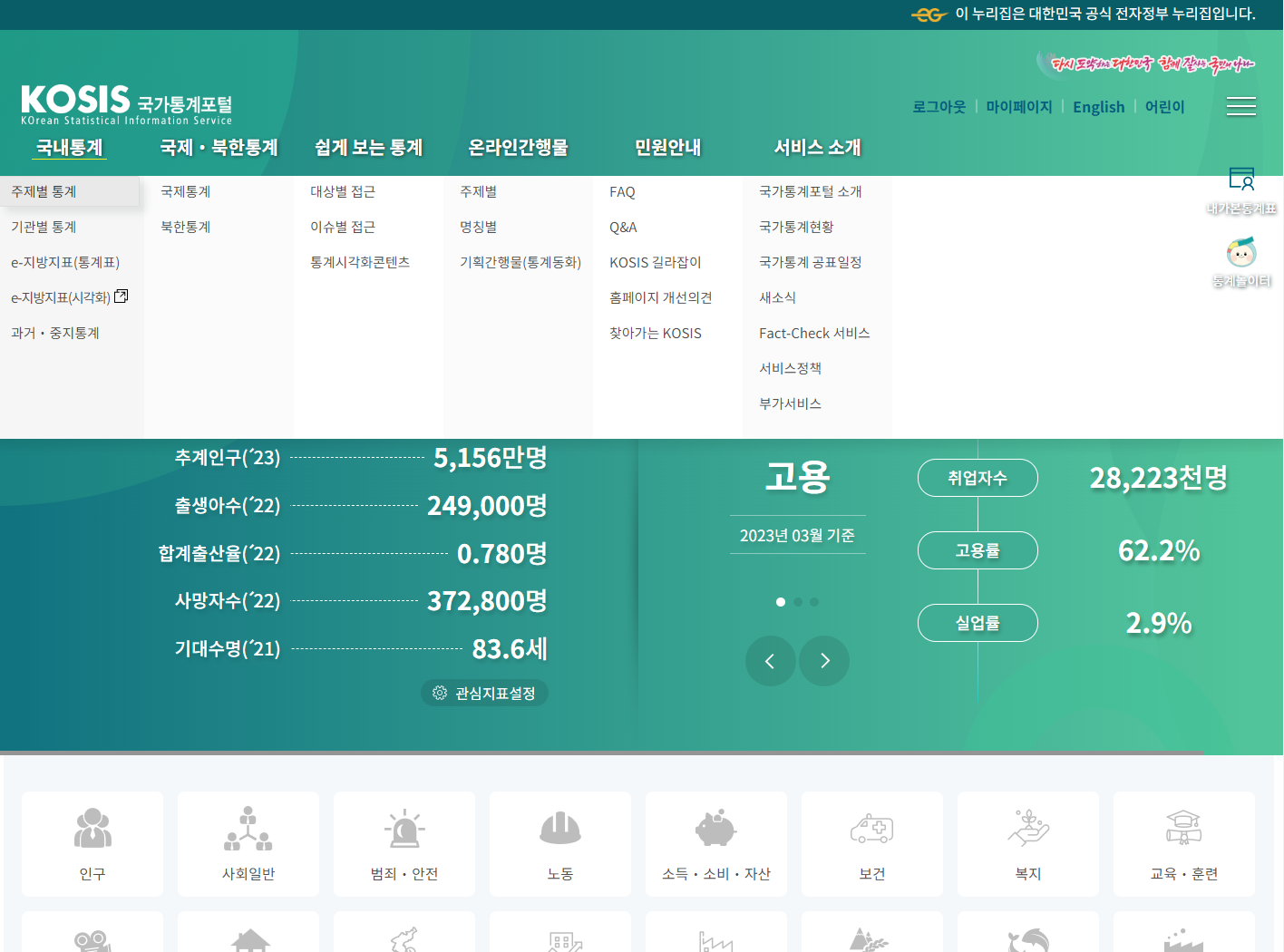Viewport: 1284px width, 952px height.
Task: Open the 국내통계 main menu
Action: [x=70, y=148]
